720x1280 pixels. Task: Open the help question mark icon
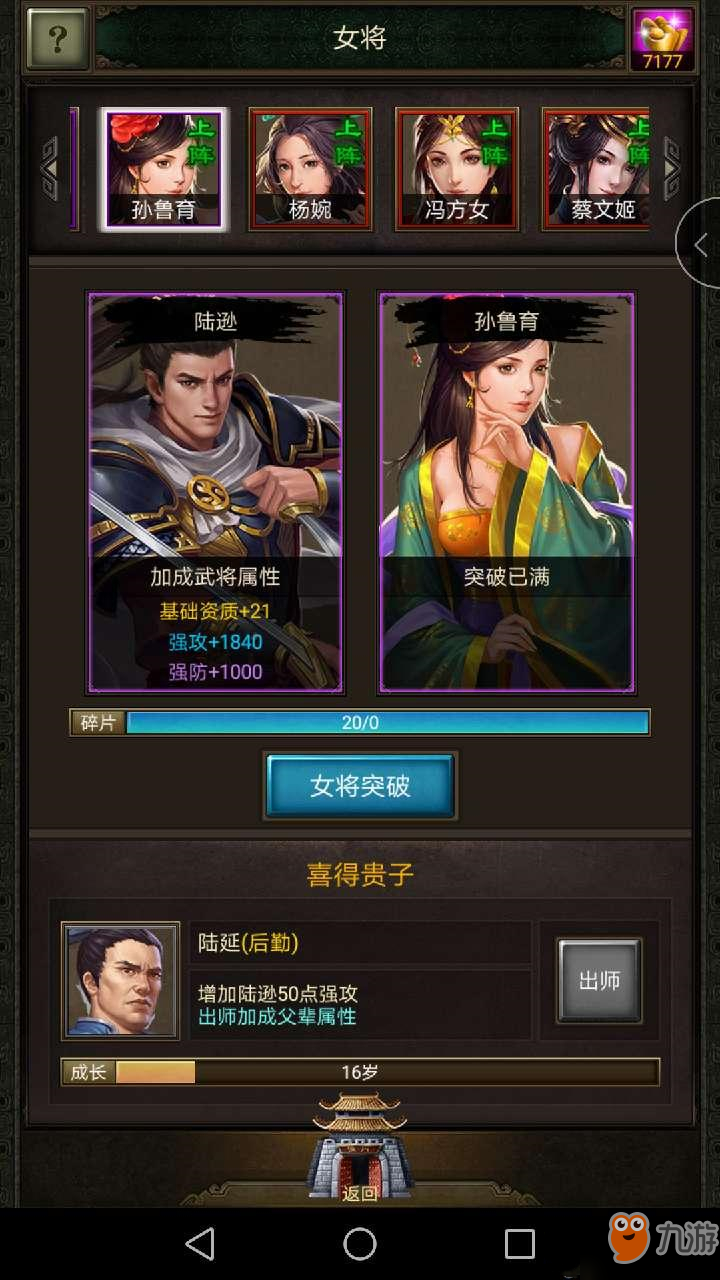coord(58,39)
